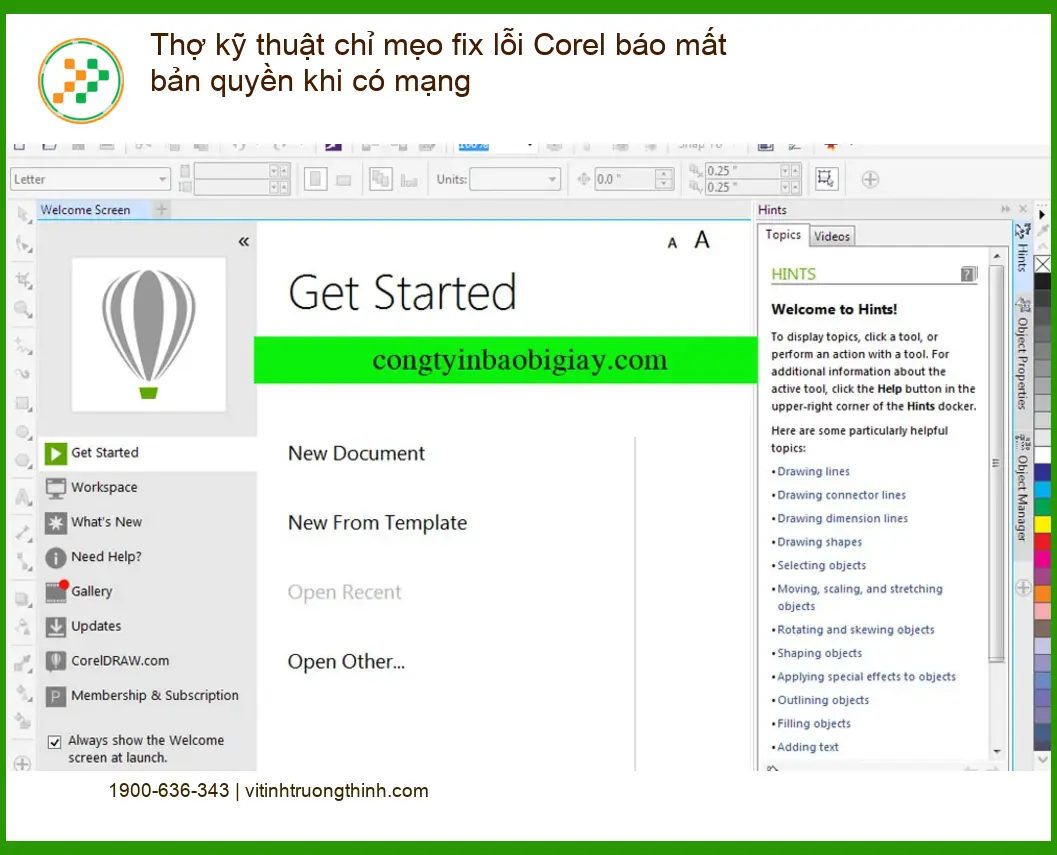Open CorelDRAW.com sidebar entry
The height and width of the screenshot is (855, 1057).
(108, 661)
